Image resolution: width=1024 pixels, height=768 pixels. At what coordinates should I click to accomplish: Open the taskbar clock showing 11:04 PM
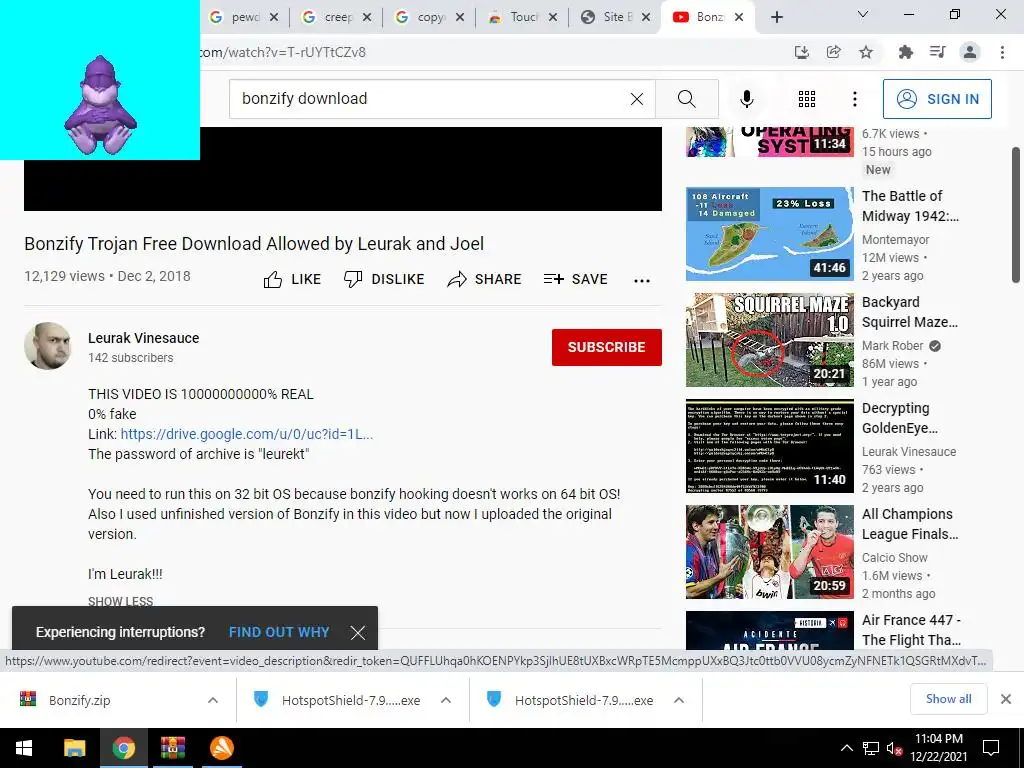pyautogui.click(x=938, y=748)
